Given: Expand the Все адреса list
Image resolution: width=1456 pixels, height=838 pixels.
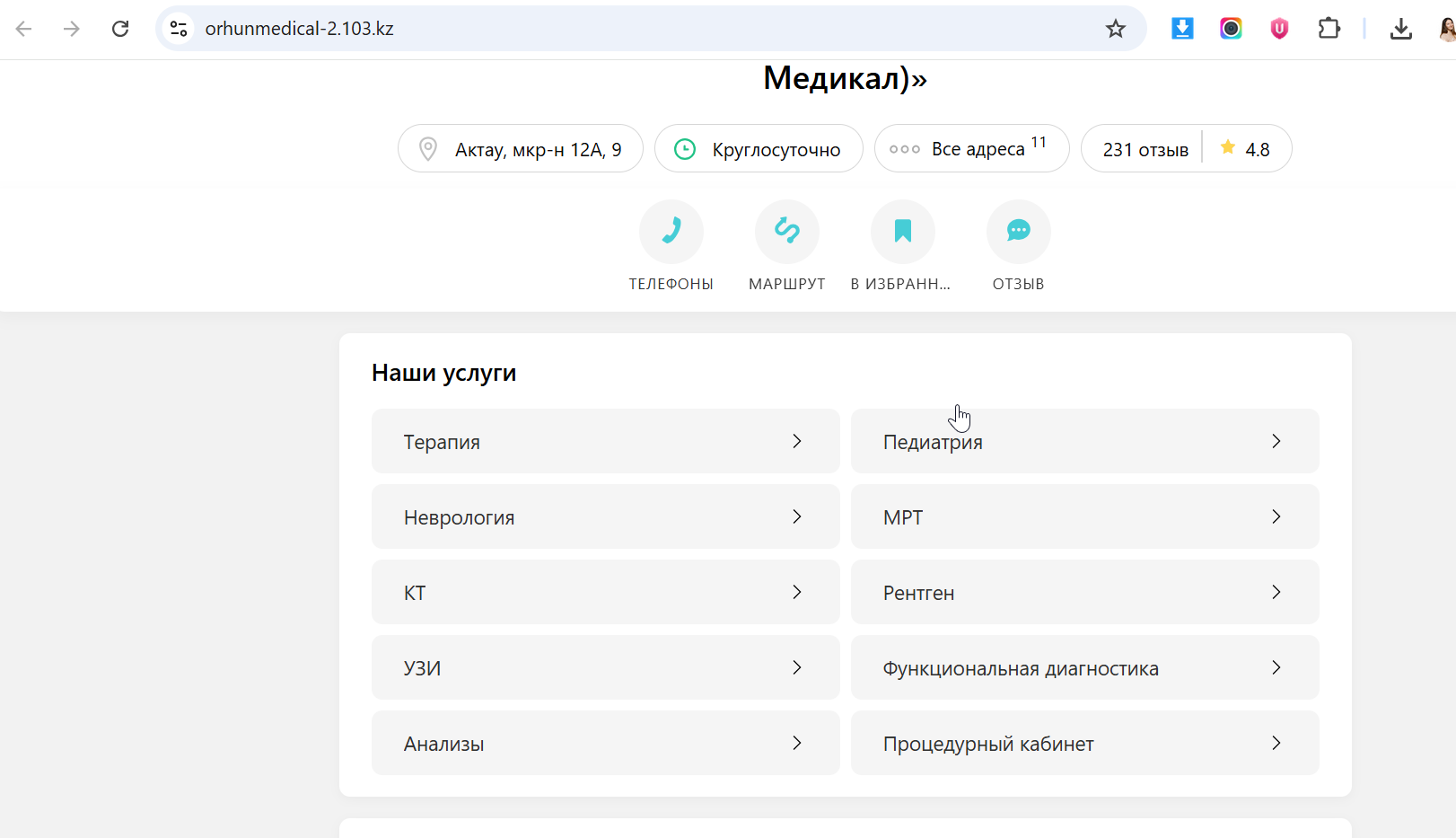Looking at the screenshot, I should 971,149.
